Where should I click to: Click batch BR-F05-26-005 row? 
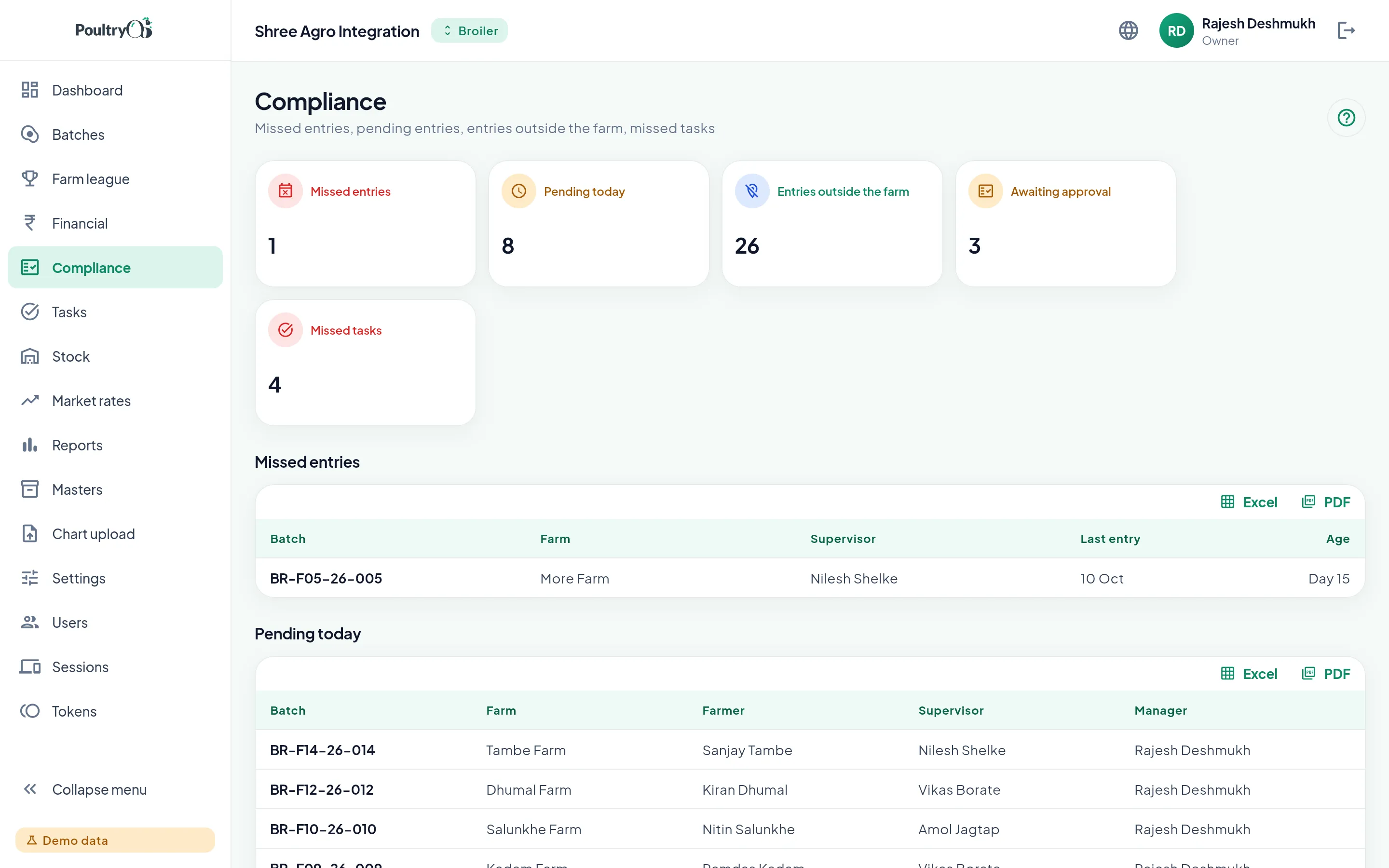pos(810,578)
